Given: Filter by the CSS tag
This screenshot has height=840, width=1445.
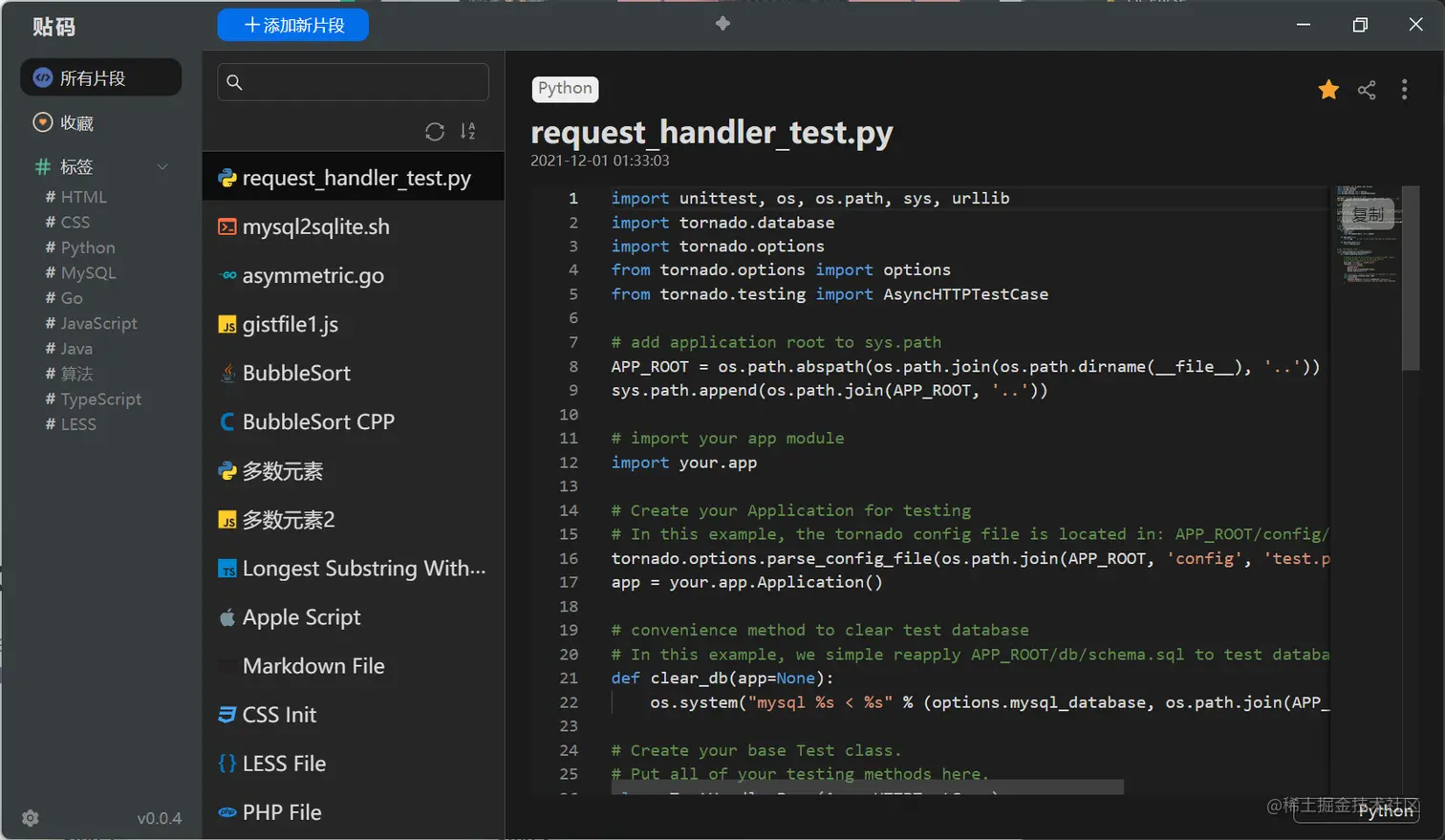Looking at the screenshot, I should click(68, 222).
